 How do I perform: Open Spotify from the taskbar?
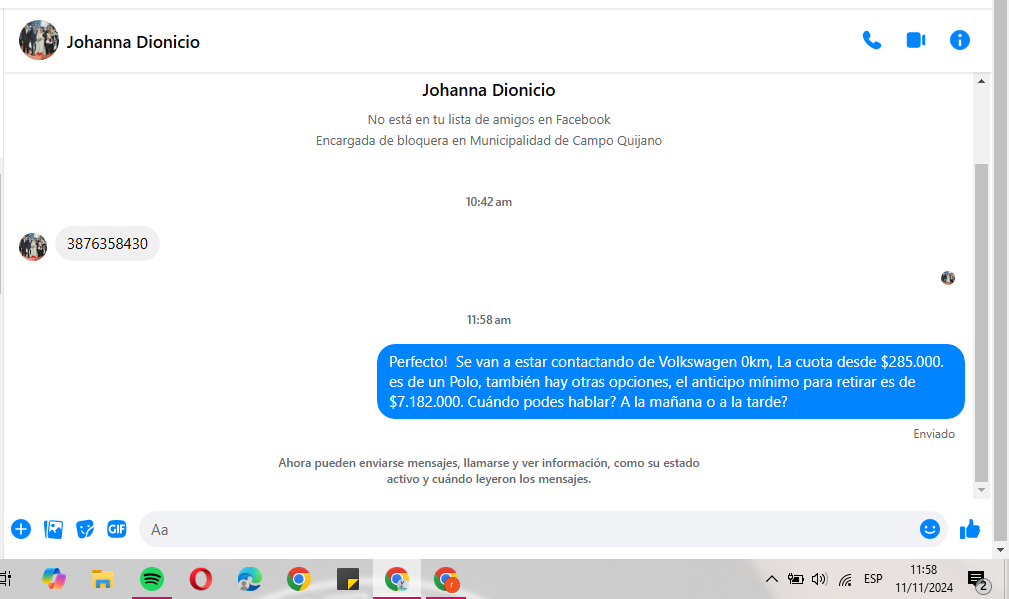point(151,579)
